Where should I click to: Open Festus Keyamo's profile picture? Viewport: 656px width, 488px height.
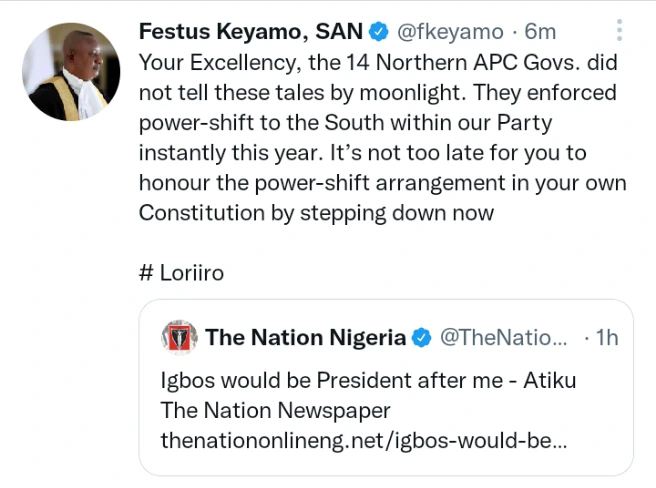(72, 72)
